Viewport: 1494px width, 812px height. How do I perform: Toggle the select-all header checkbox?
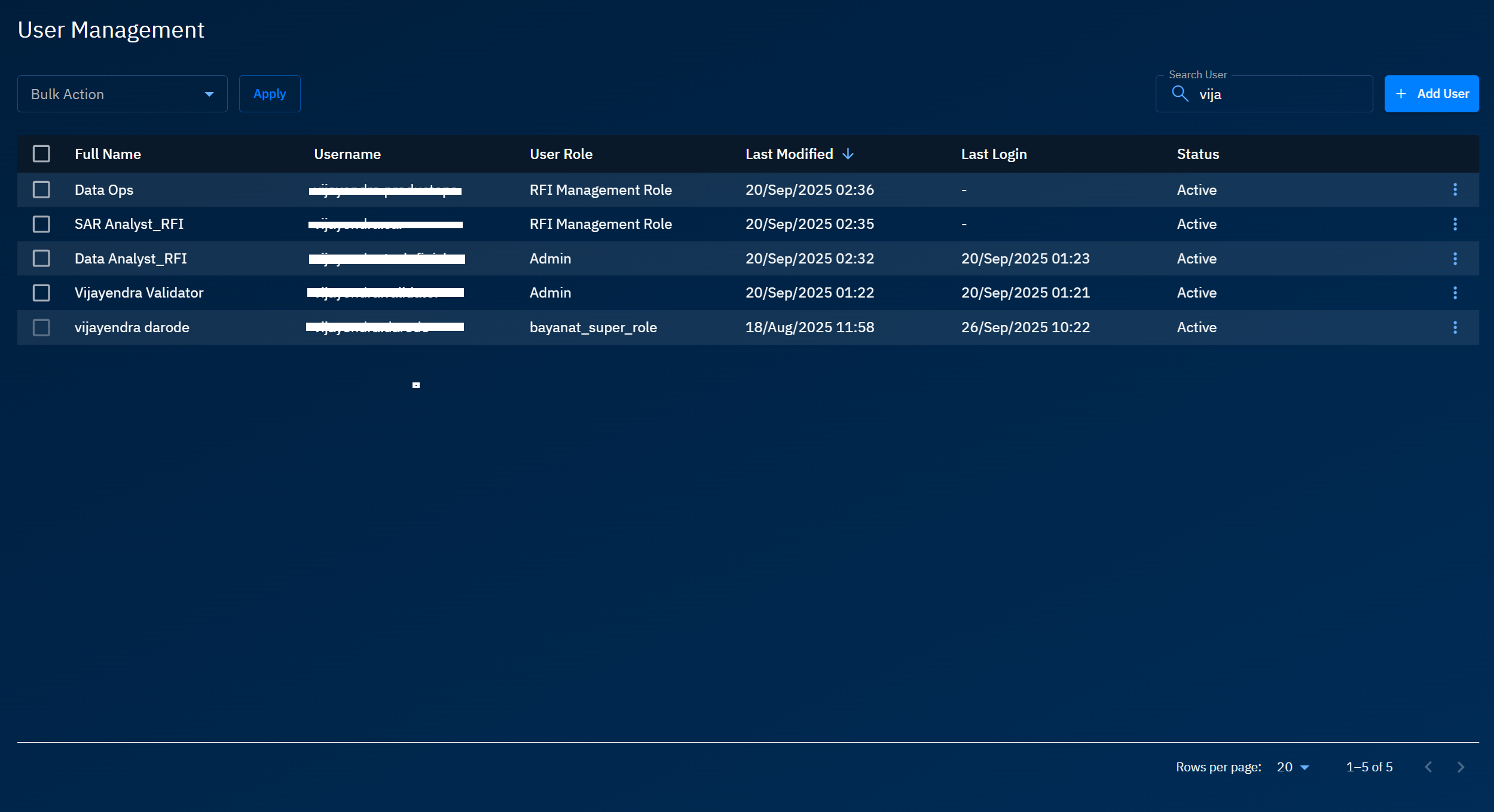[x=41, y=154]
